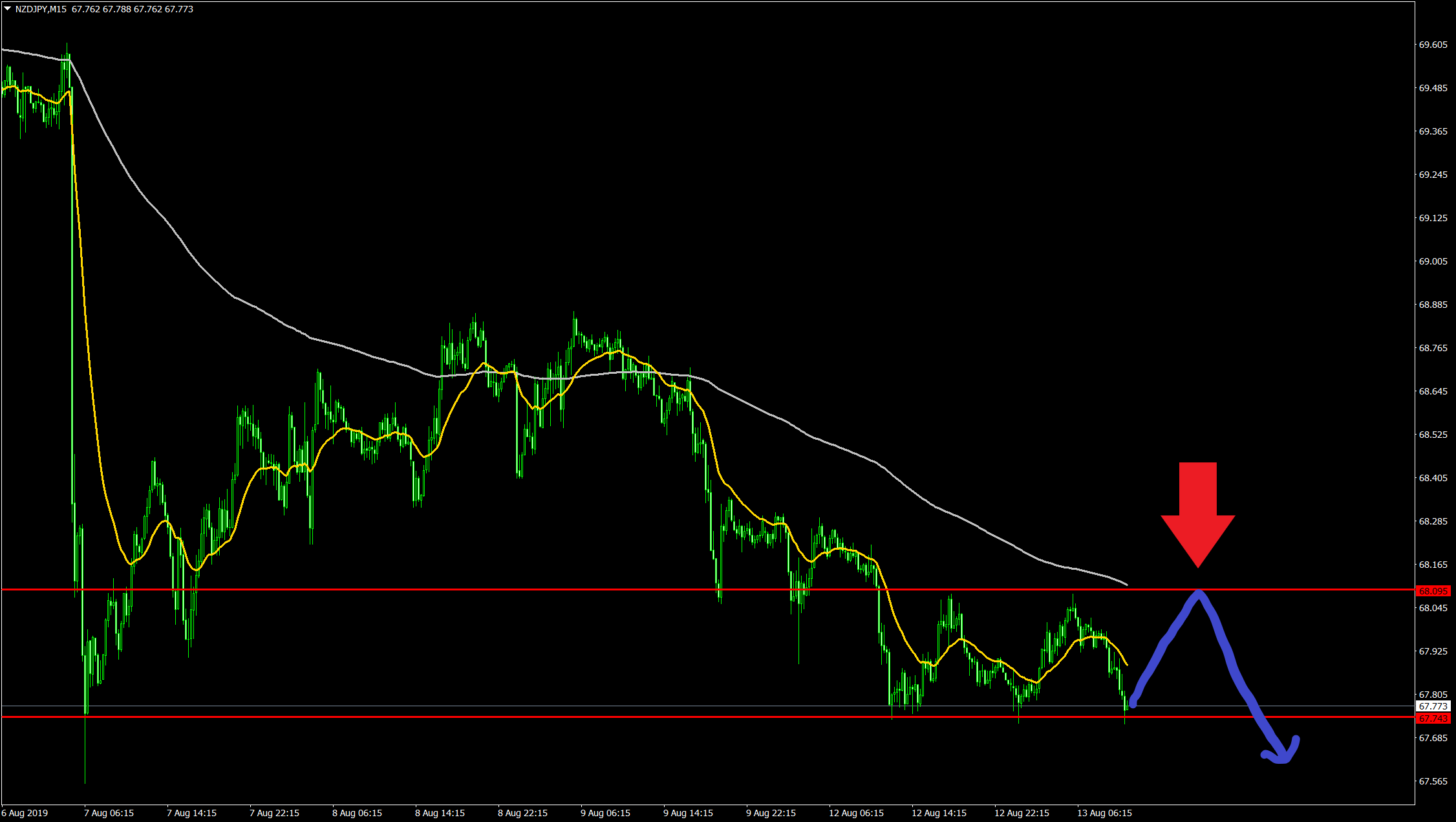Click the red 67.743 price level label
This screenshot has height=822, width=1456.
pyautogui.click(x=1433, y=719)
